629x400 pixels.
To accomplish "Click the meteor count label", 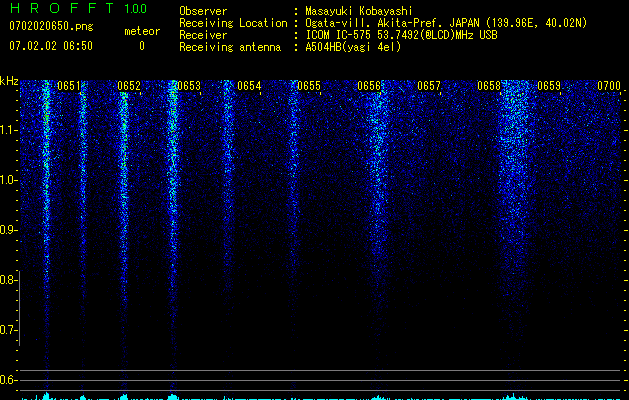I will pyautogui.click(x=142, y=31).
